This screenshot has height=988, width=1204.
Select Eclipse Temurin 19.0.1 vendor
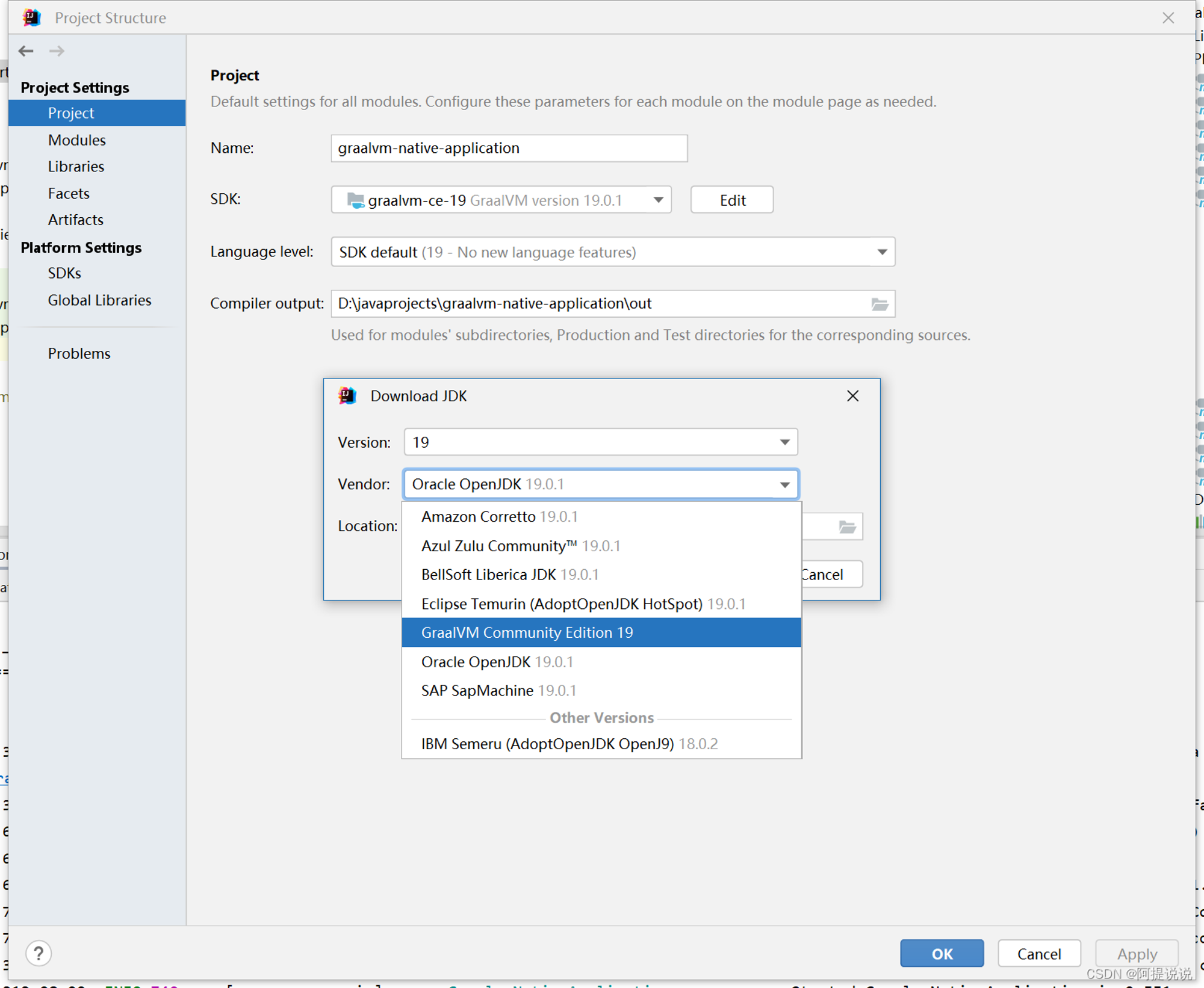[x=601, y=604]
